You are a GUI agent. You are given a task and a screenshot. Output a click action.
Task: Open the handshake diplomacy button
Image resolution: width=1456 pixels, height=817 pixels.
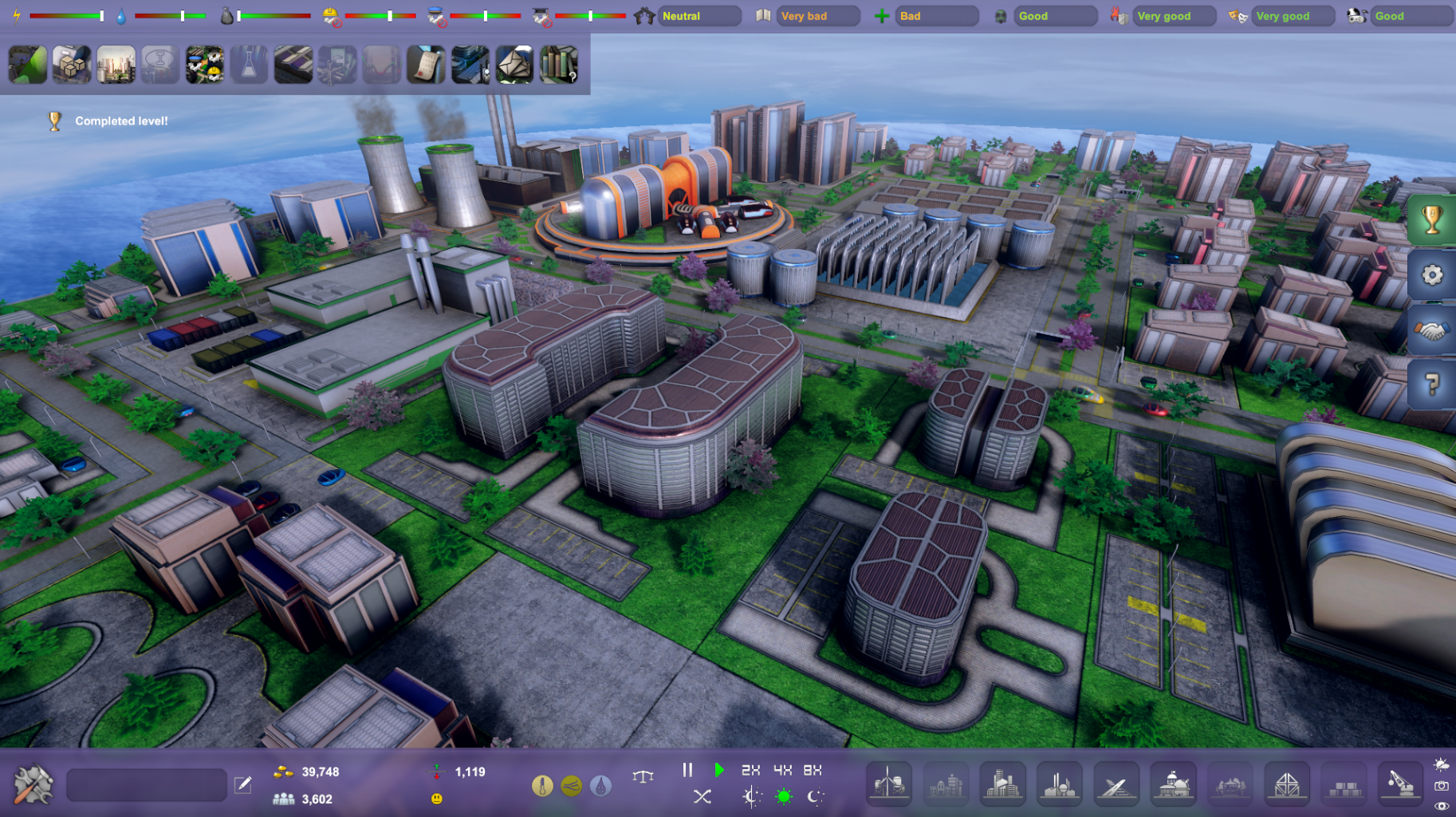[x=1432, y=330]
